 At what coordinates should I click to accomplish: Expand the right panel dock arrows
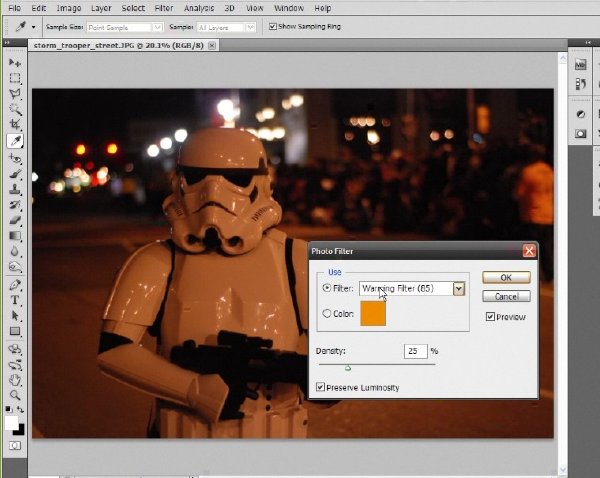tap(588, 42)
